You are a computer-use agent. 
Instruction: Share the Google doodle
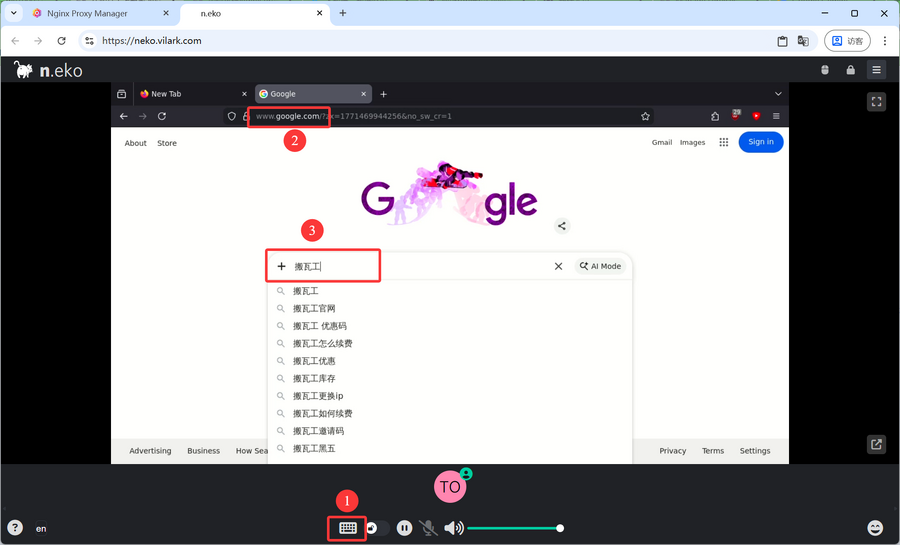(562, 226)
